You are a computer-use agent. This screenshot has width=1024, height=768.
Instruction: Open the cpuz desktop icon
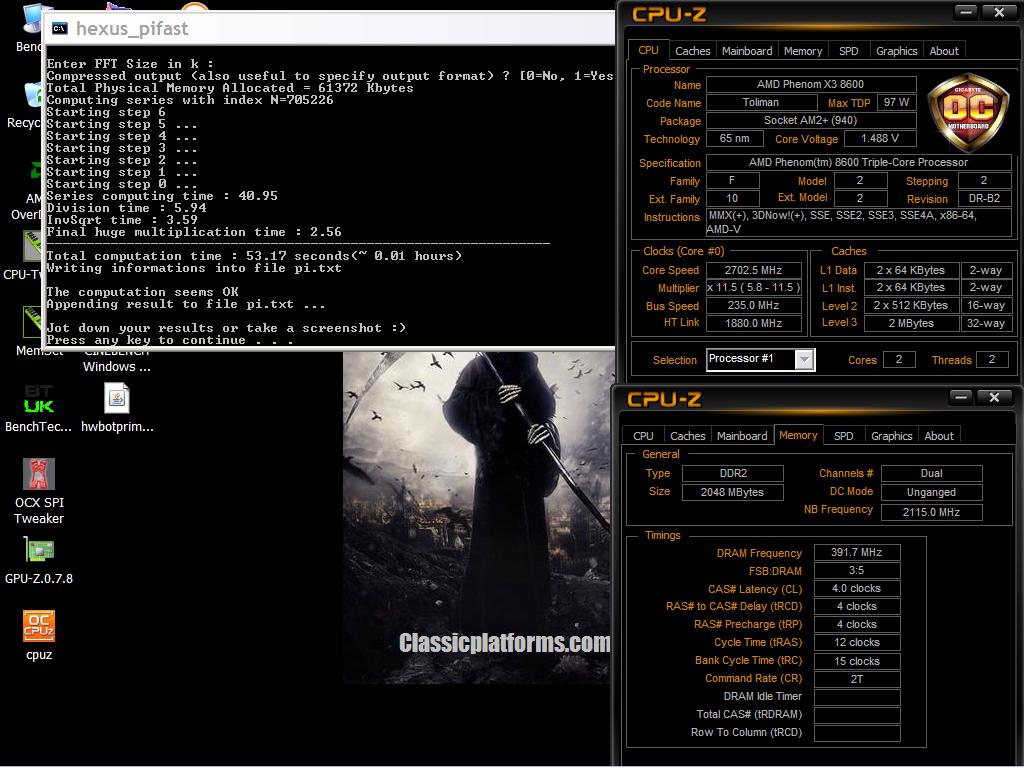pos(39,635)
